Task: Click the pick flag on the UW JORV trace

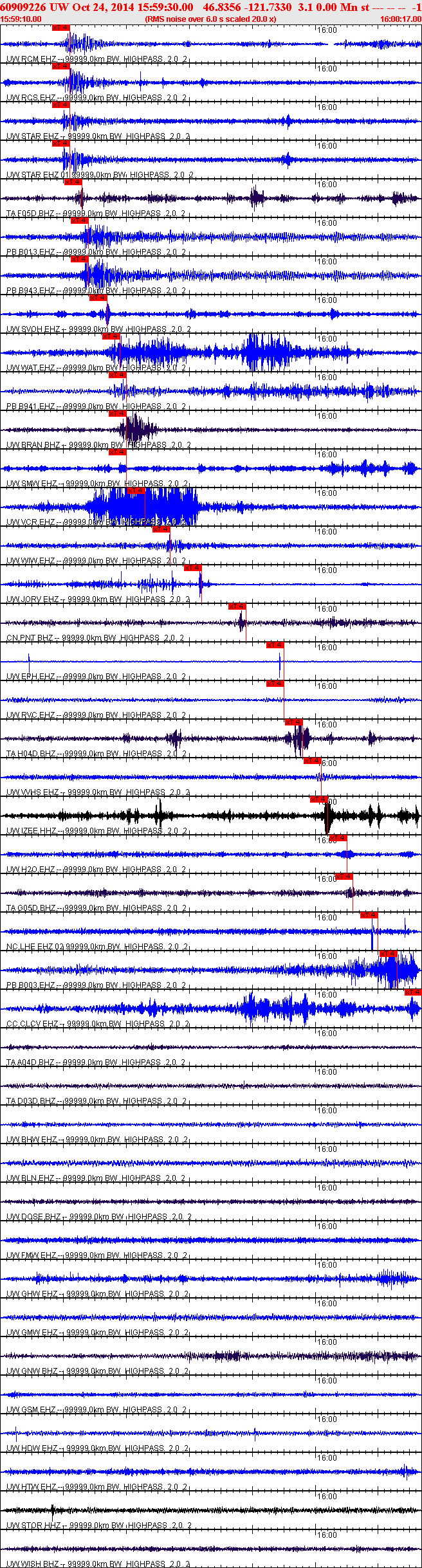Action: point(193,568)
